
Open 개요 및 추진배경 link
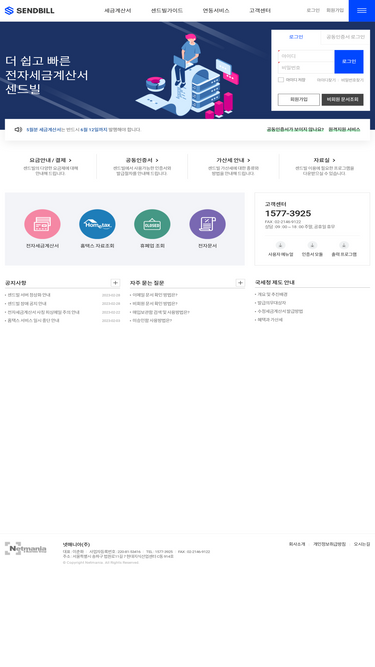coord(272,294)
